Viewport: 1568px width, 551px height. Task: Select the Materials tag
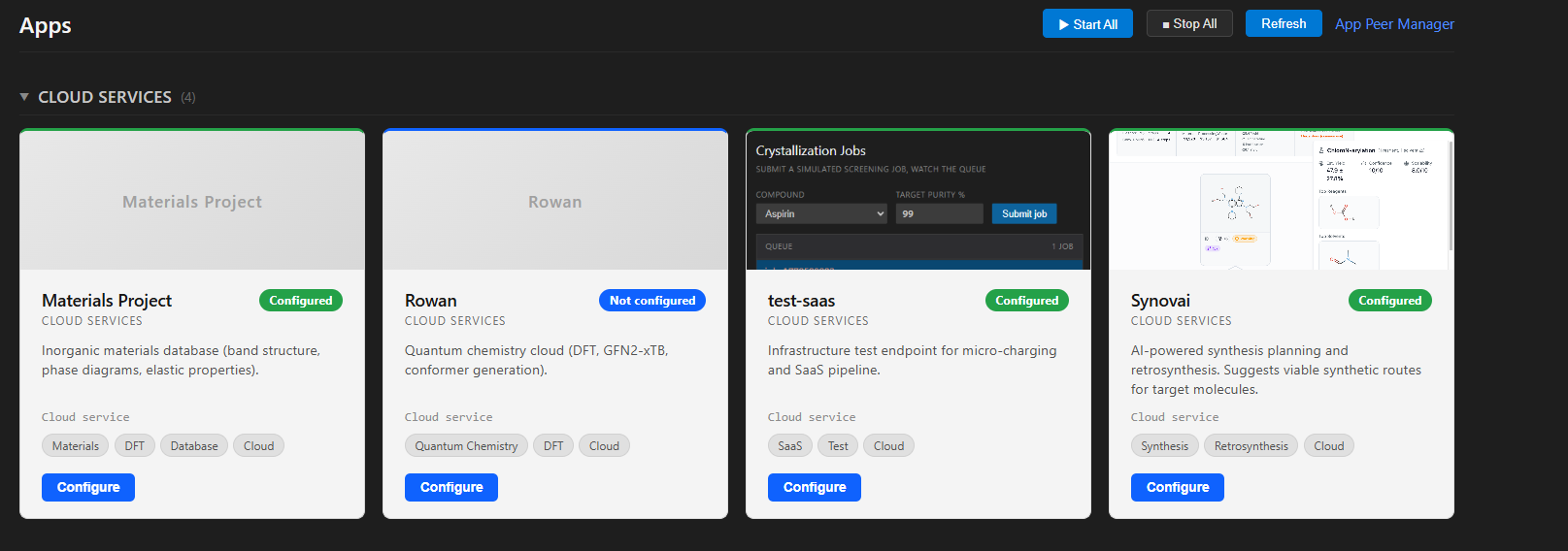click(x=76, y=445)
